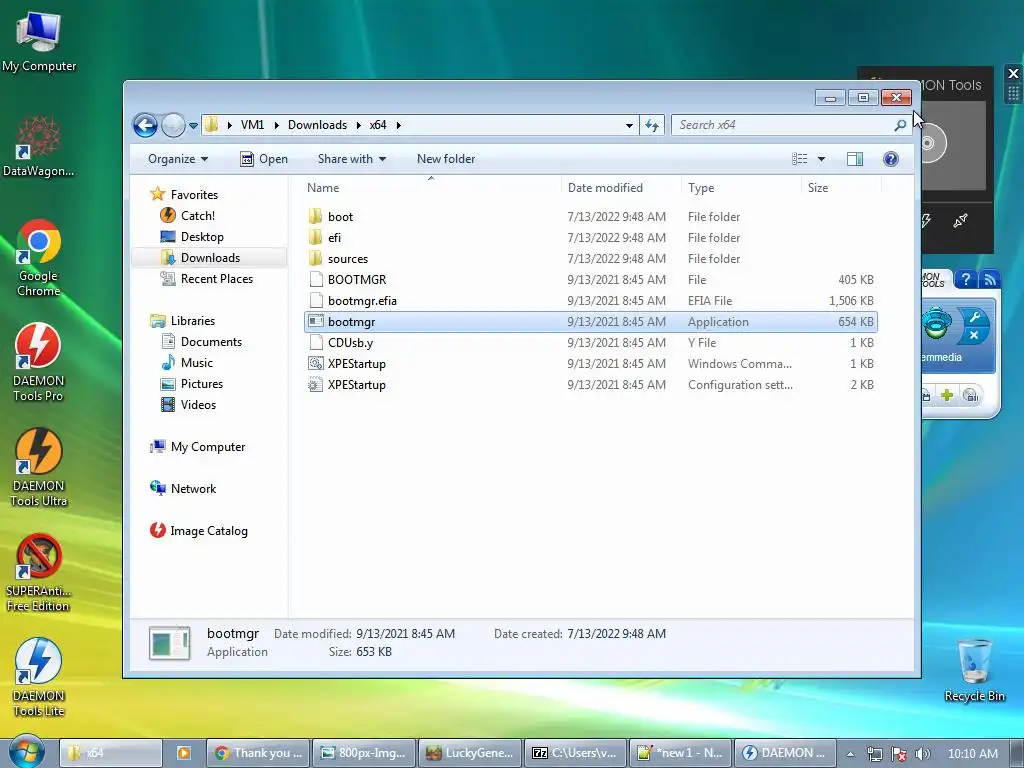Change your view icon button
The image size is (1024, 768).
pyautogui.click(x=799, y=159)
